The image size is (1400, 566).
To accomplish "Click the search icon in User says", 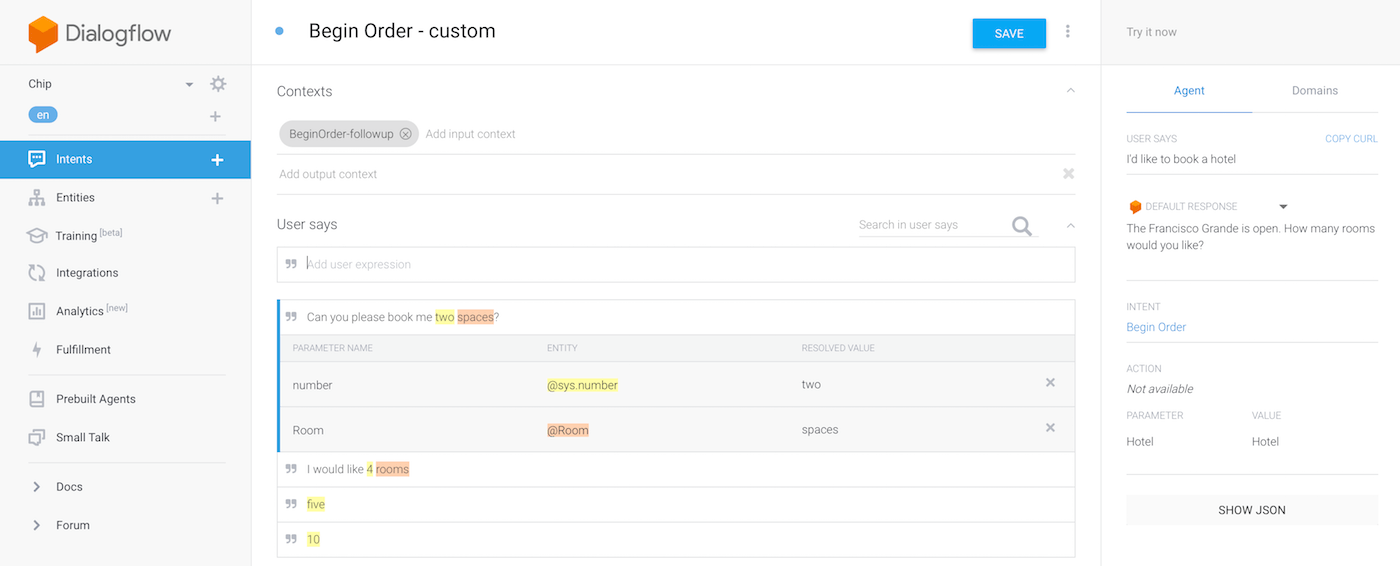I will coord(1021,226).
